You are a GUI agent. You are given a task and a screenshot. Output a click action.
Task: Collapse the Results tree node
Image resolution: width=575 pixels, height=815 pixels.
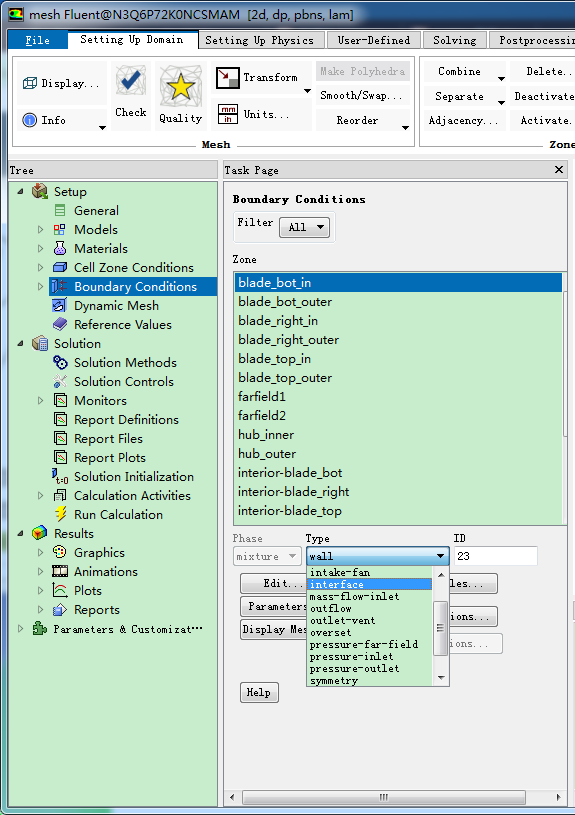(x=20, y=534)
